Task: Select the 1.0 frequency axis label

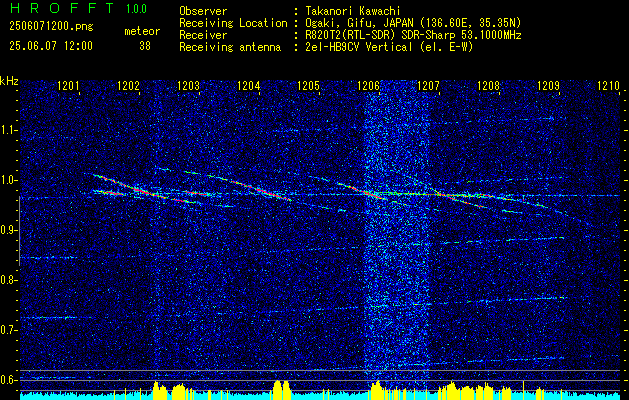Action: coord(8,180)
